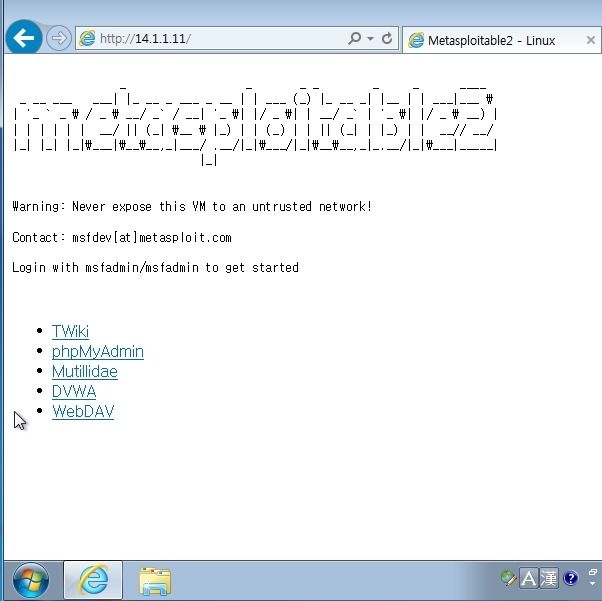Click the Hanja conversion (漢) button
602x601 pixels.
549,578
